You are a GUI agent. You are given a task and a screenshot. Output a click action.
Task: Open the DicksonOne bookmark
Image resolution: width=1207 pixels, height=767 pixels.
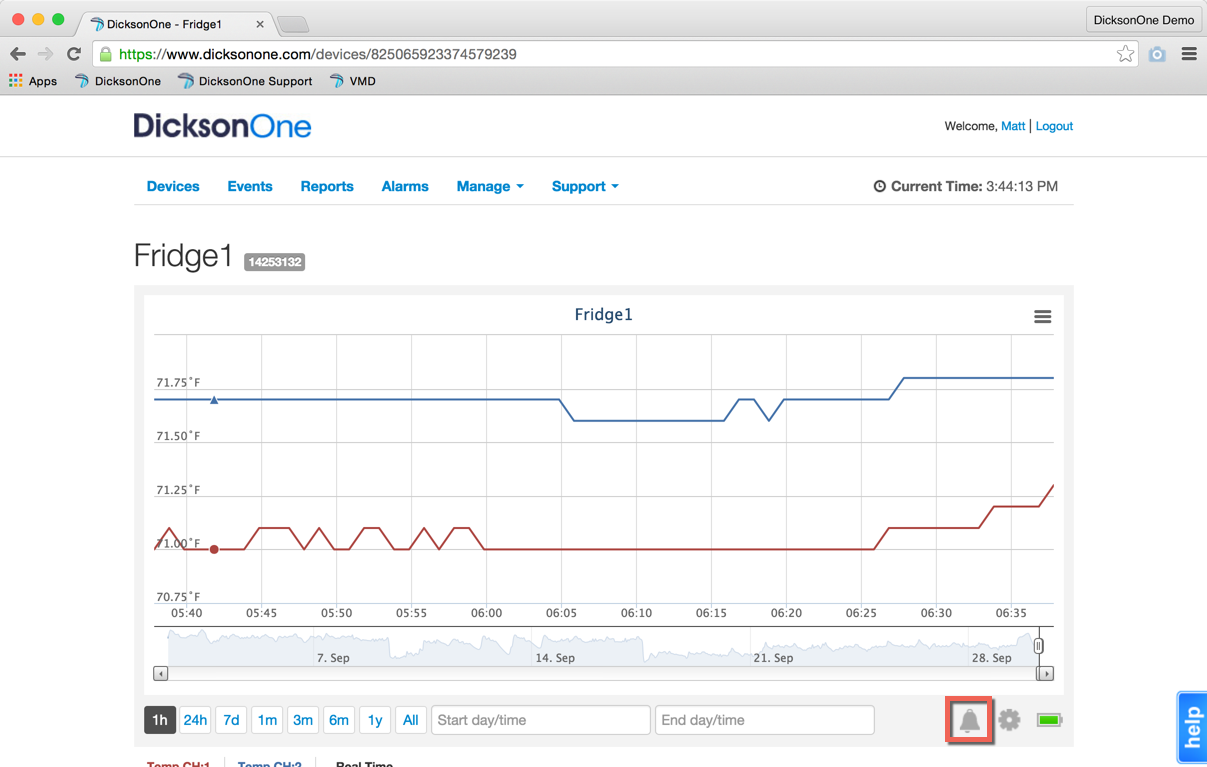tap(118, 81)
